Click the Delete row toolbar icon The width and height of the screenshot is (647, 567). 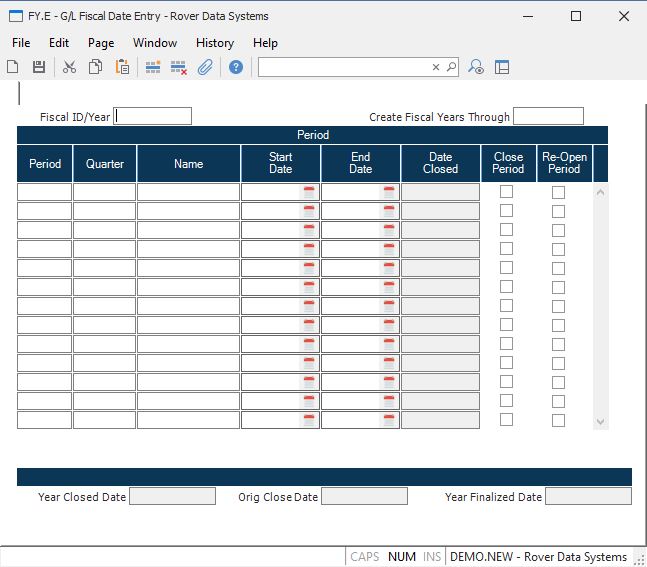179,67
